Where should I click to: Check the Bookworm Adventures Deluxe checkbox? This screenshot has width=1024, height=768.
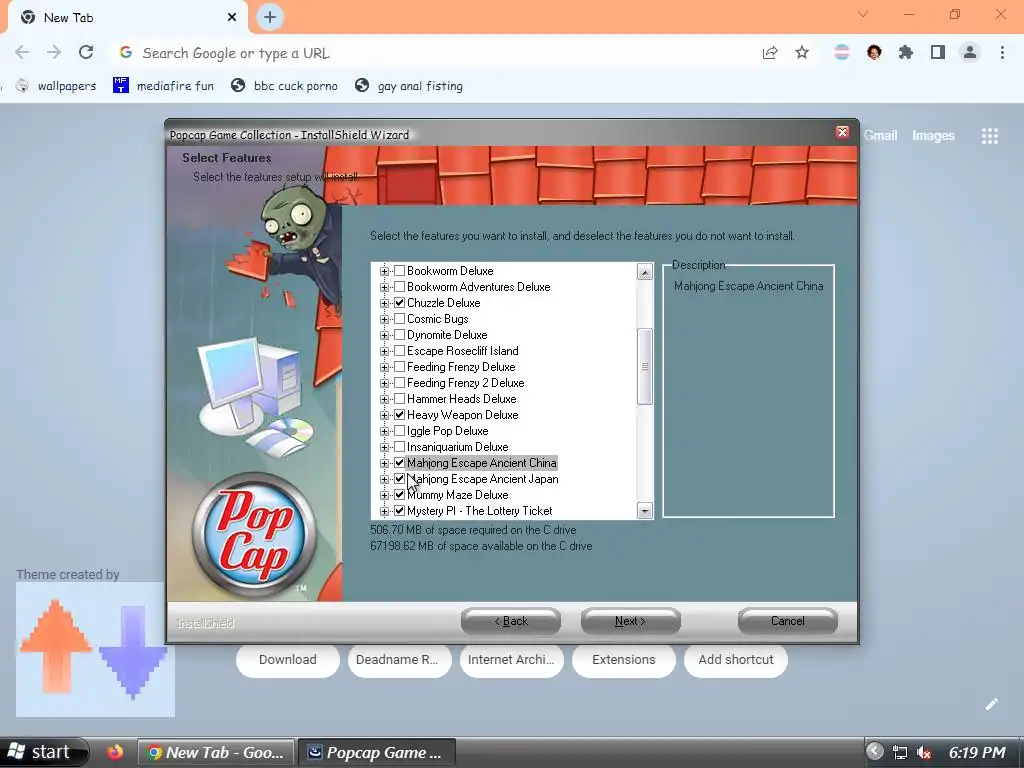pyautogui.click(x=400, y=287)
